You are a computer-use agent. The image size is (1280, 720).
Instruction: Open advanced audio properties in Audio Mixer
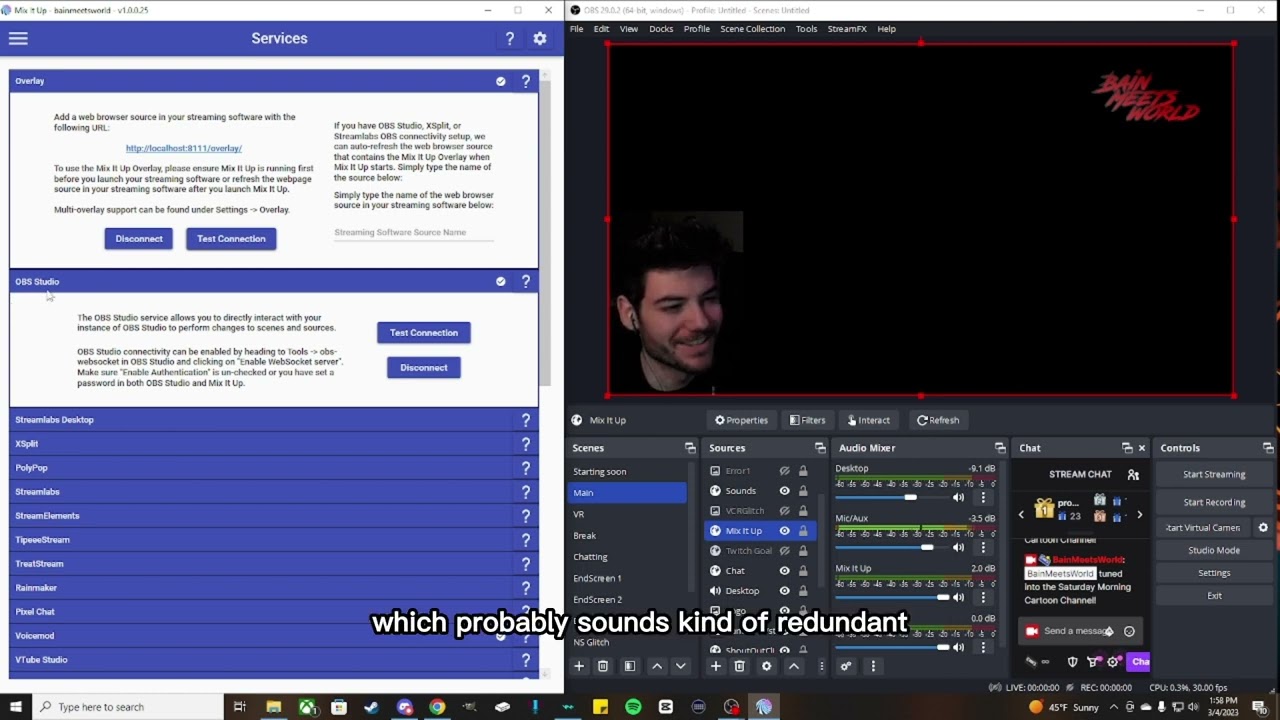[x=846, y=666]
